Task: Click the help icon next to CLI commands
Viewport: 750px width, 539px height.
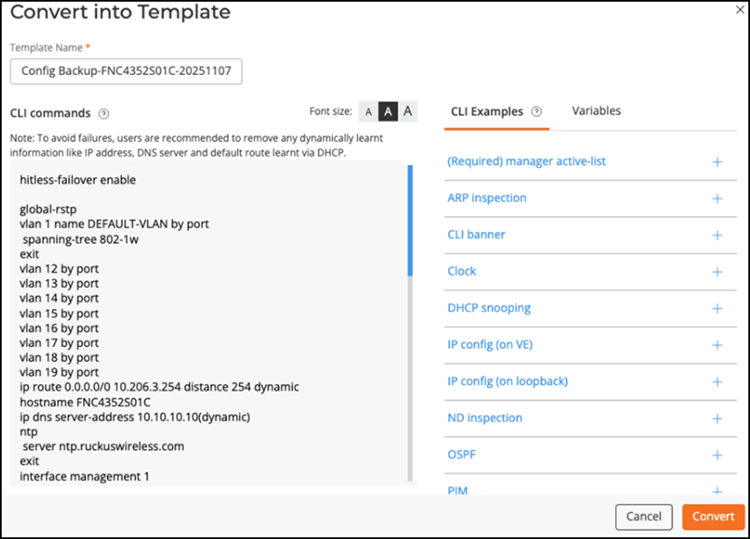Action: 104,114
